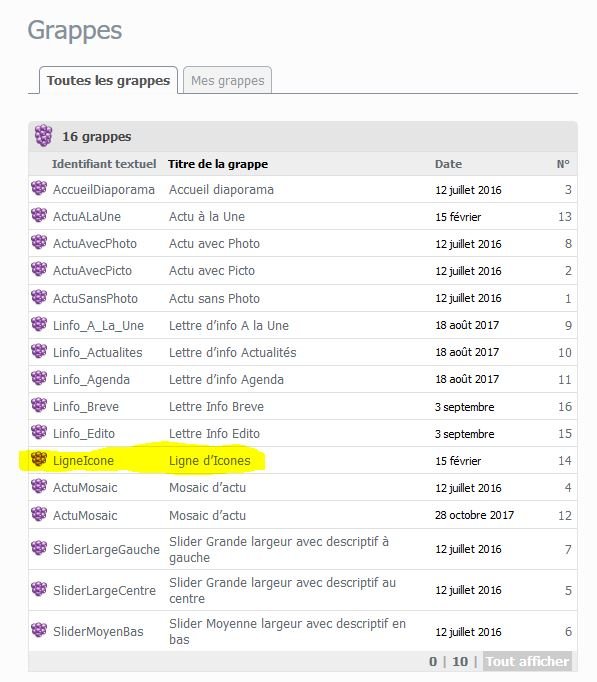This screenshot has height=682, width=597.
Task: Click the orange grape icon beside LigneIcone
Action: click(39, 459)
